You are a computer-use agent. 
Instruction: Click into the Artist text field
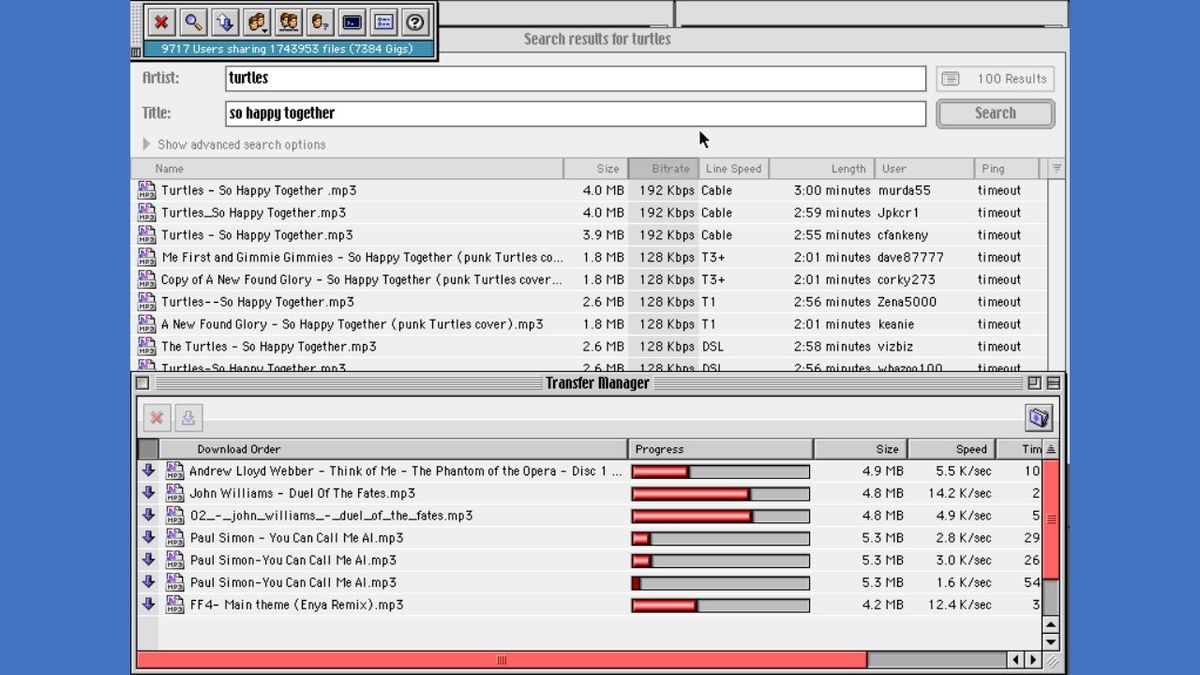[575, 78]
